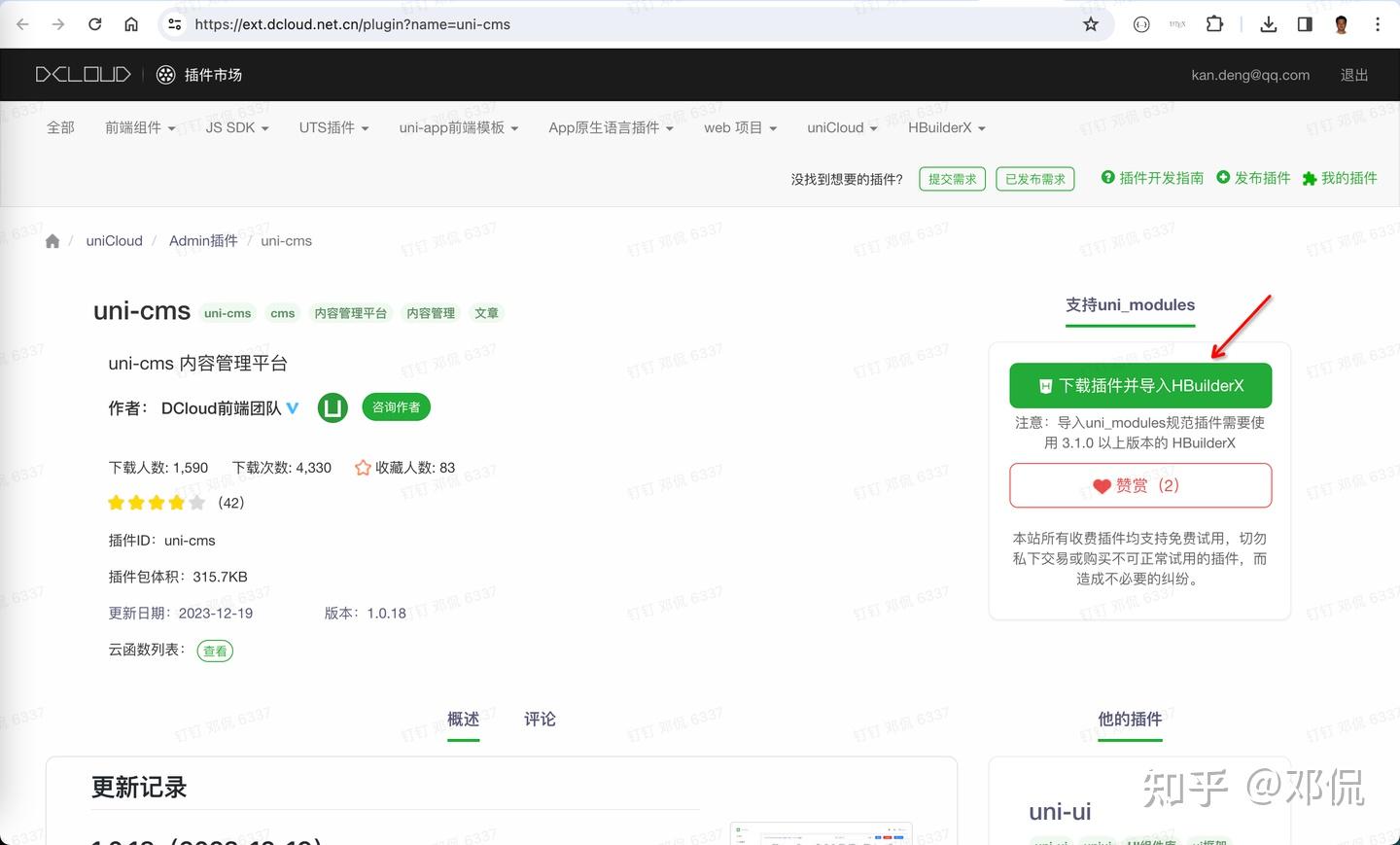Click the (42) rating count
This screenshot has width=1400, height=845.
coord(231,503)
